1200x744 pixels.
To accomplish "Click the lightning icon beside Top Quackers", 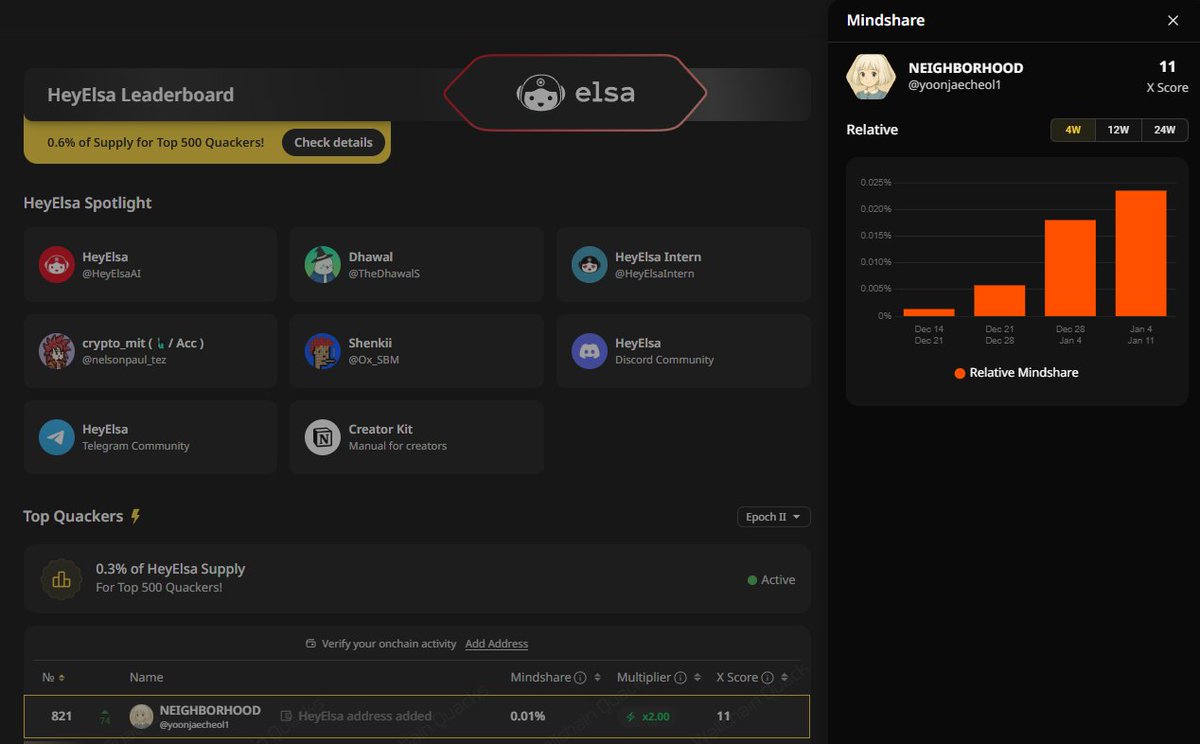I will pyautogui.click(x=136, y=517).
